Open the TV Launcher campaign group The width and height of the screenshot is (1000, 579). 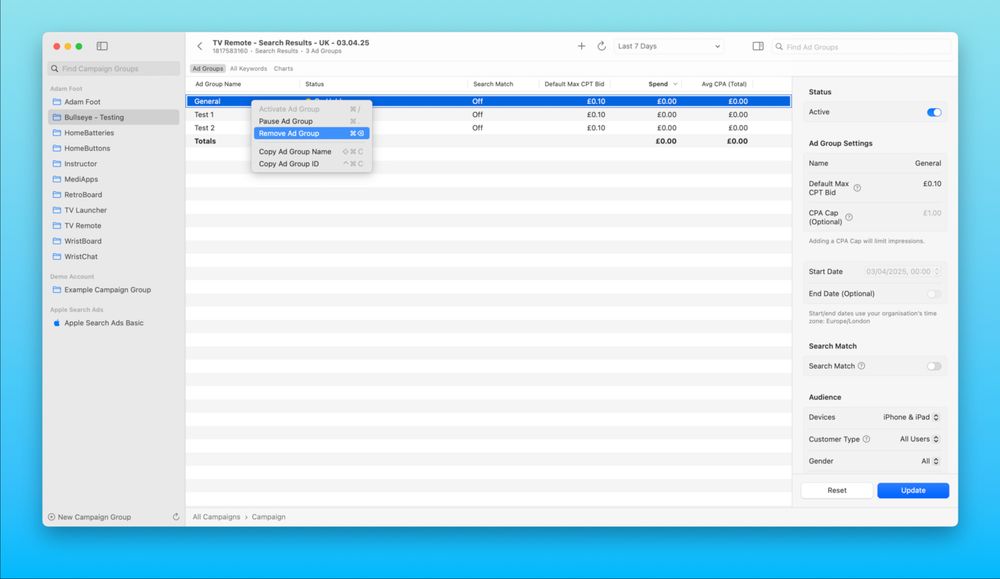click(x=114, y=210)
